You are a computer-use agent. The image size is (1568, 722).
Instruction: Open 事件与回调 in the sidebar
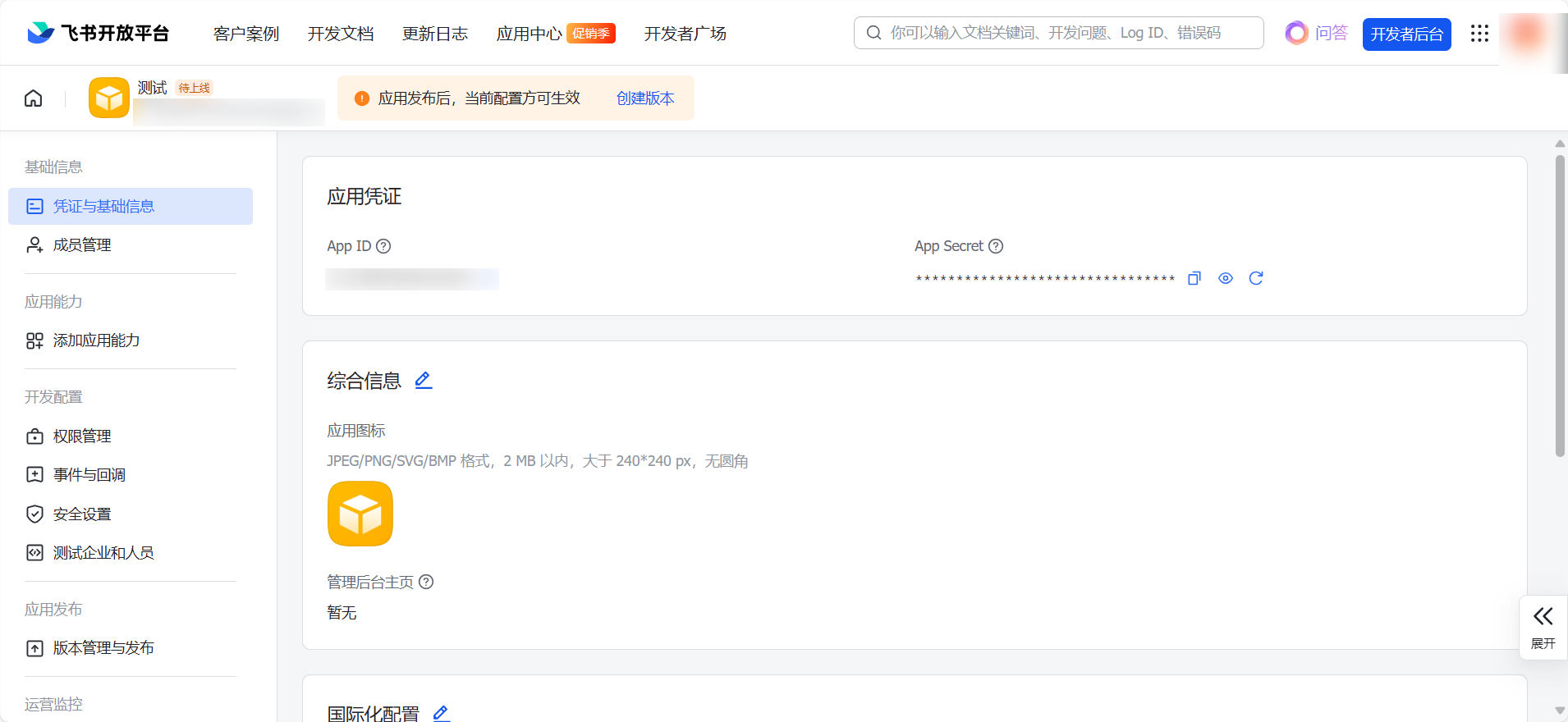[x=131, y=475]
